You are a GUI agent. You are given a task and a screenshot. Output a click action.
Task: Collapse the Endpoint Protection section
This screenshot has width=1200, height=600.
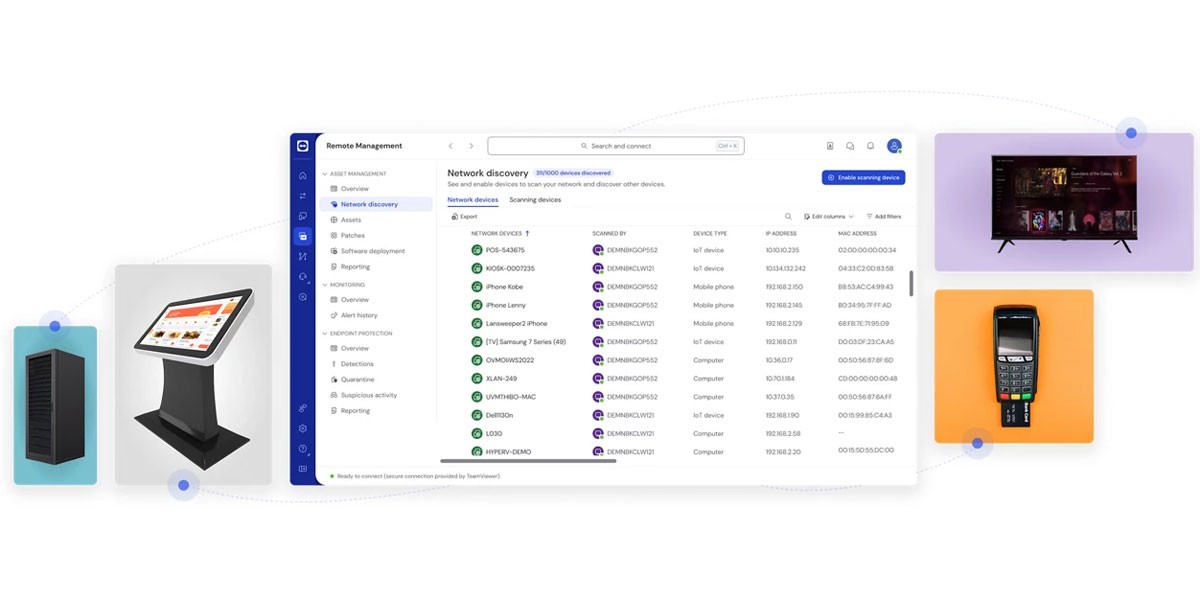(325, 333)
